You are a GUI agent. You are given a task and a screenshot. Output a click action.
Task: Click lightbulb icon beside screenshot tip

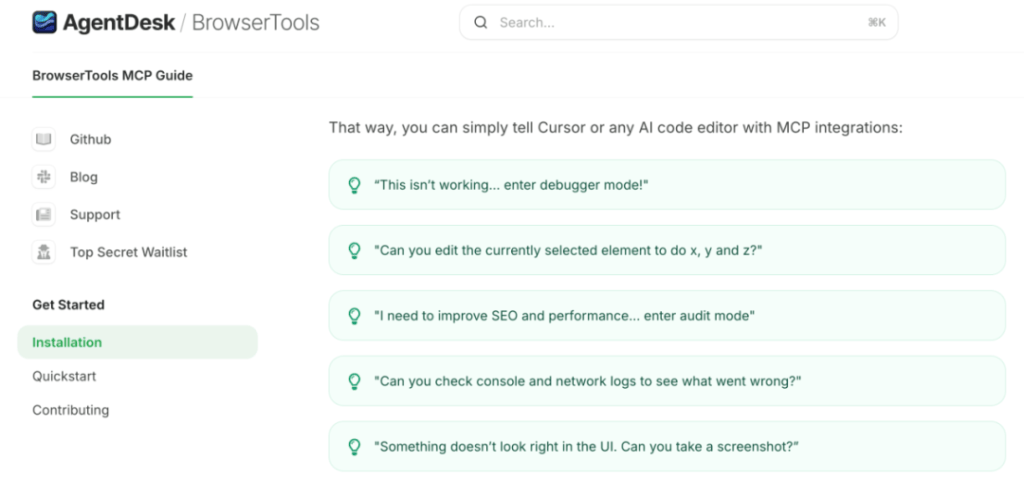pyautogui.click(x=353, y=447)
